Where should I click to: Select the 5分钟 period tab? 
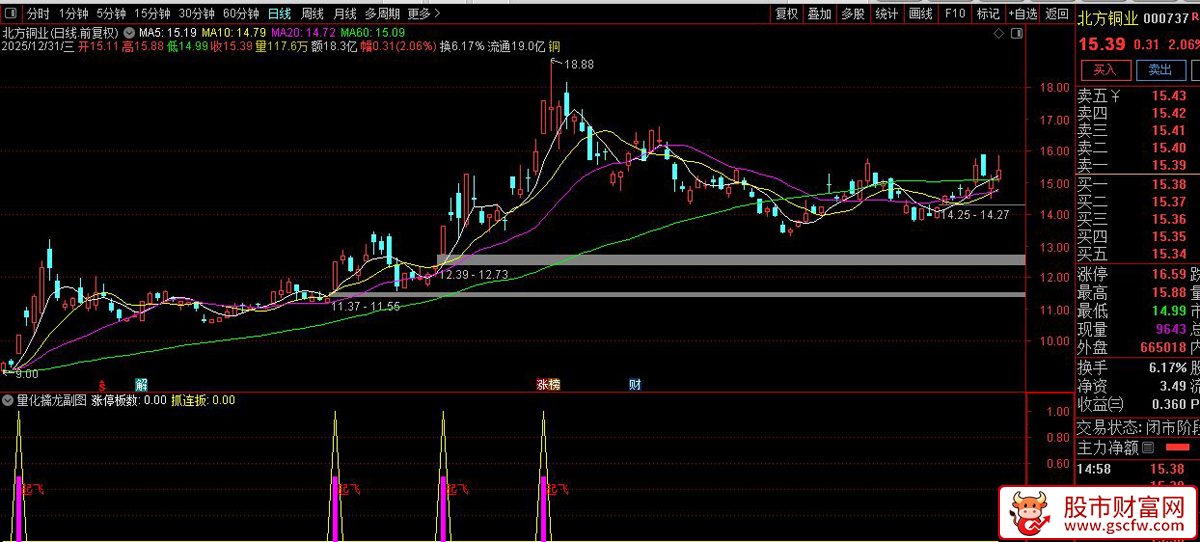[x=112, y=14]
